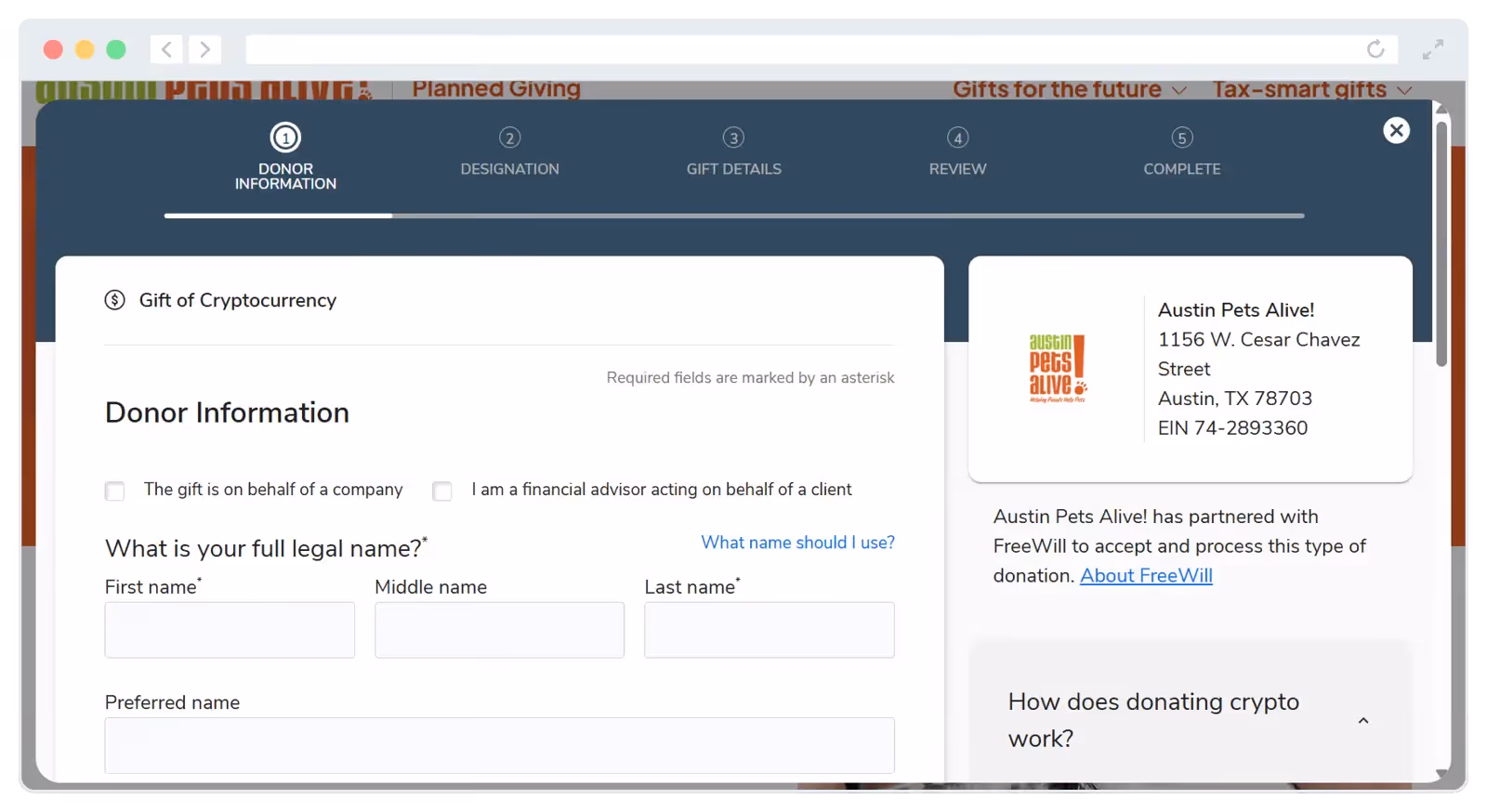The image size is (1487, 812).
Task: Open the 'About FreeWill' link
Action: tap(1146, 576)
